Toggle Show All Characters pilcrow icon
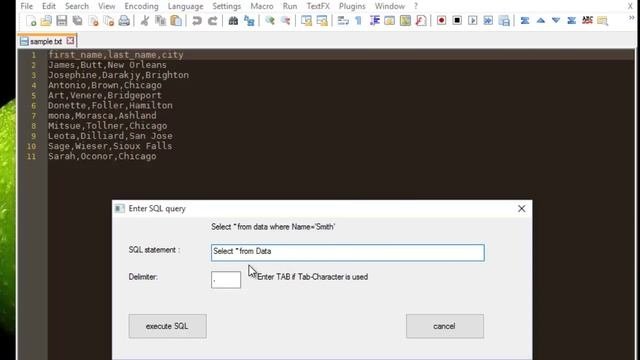Viewport: 640px width, 360px height. pos(358,20)
